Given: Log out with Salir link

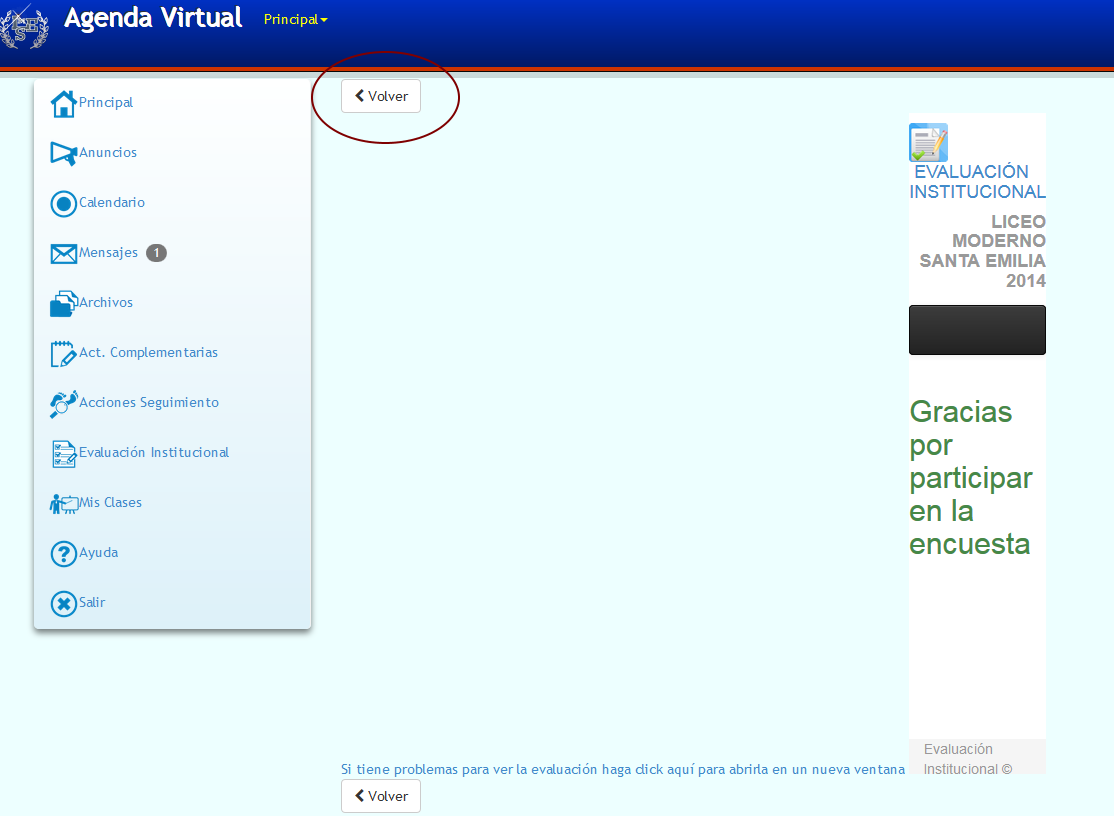Looking at the screenshot, I should (x=92, y=602).
